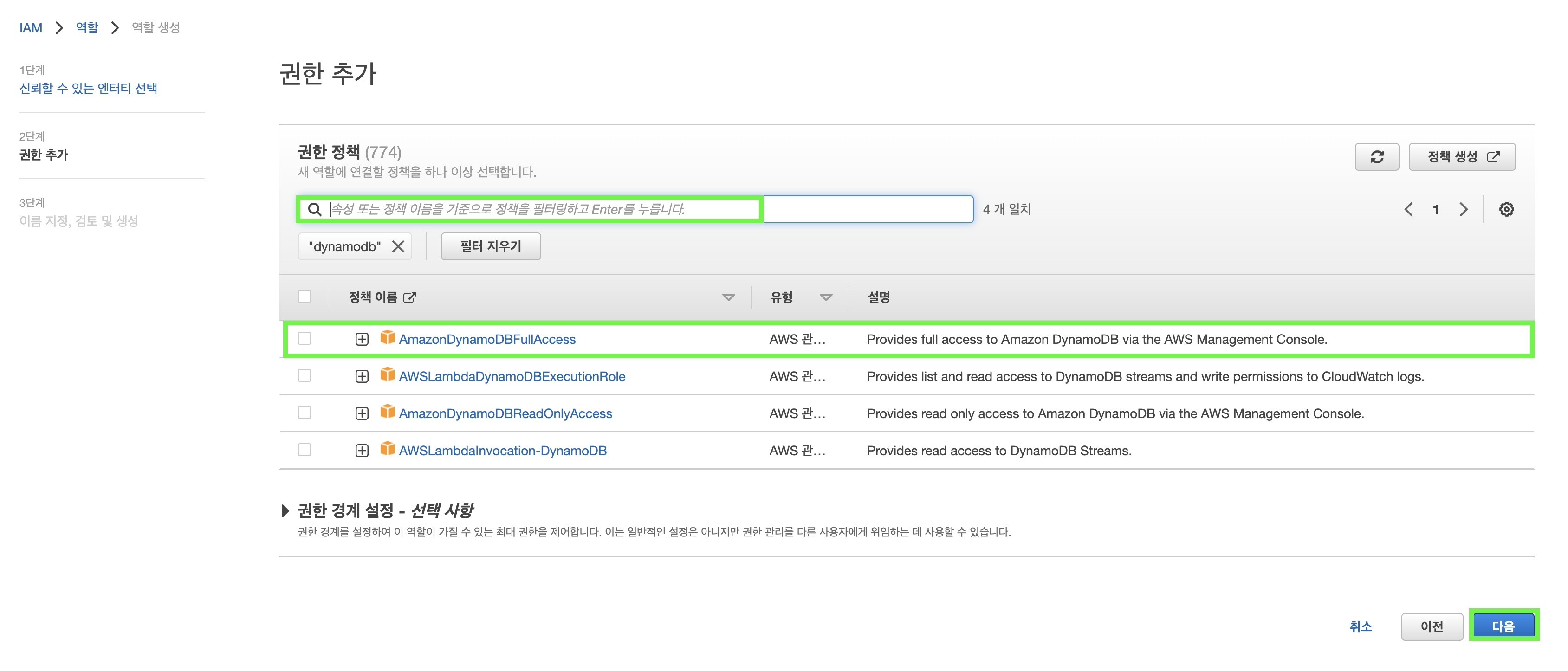1568x671 pixels.
Task: Open the AWSLambdaInvocation-DynamoDB policy link
Action: tap(502, 451)
